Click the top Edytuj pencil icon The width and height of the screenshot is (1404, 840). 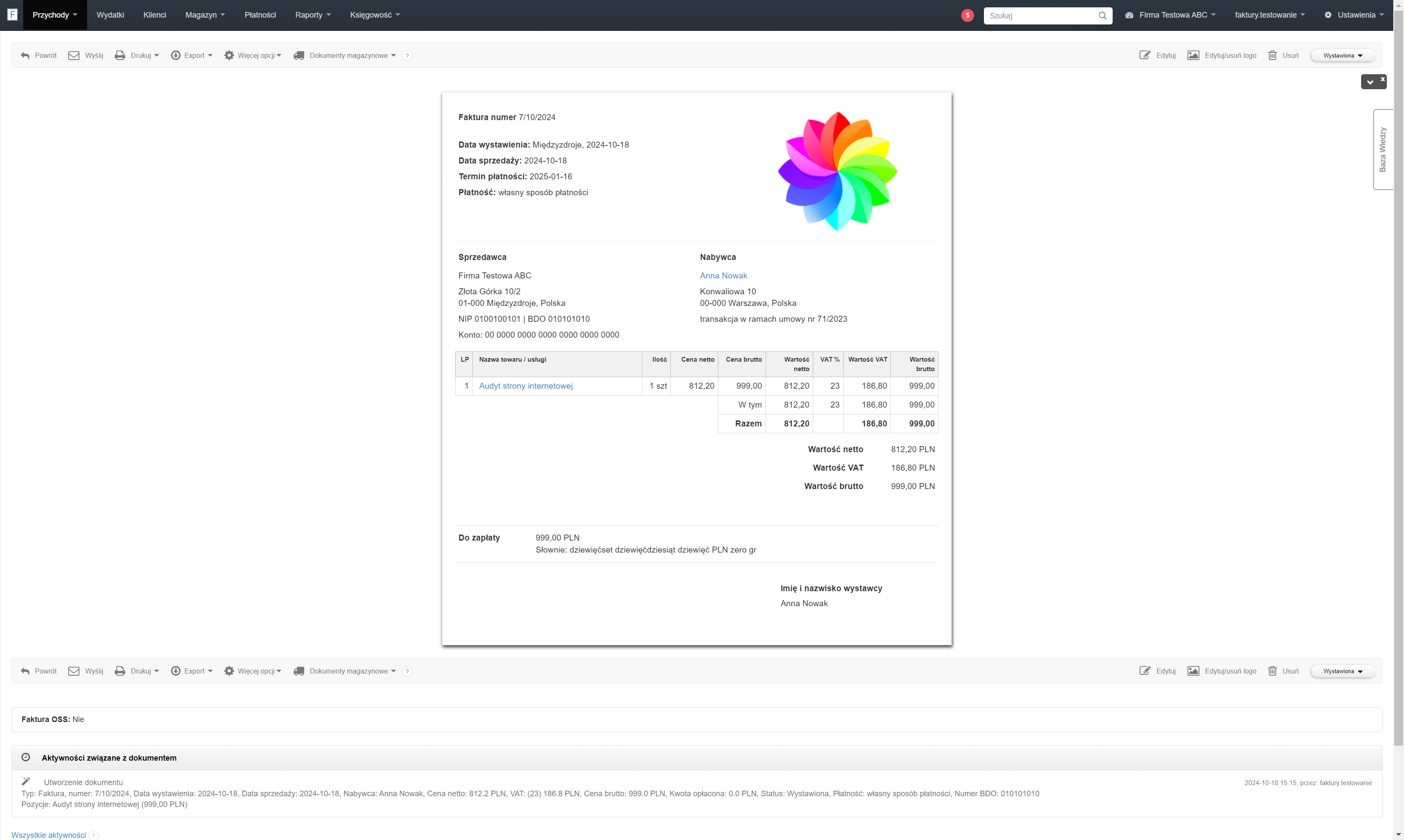point(1145,55)
